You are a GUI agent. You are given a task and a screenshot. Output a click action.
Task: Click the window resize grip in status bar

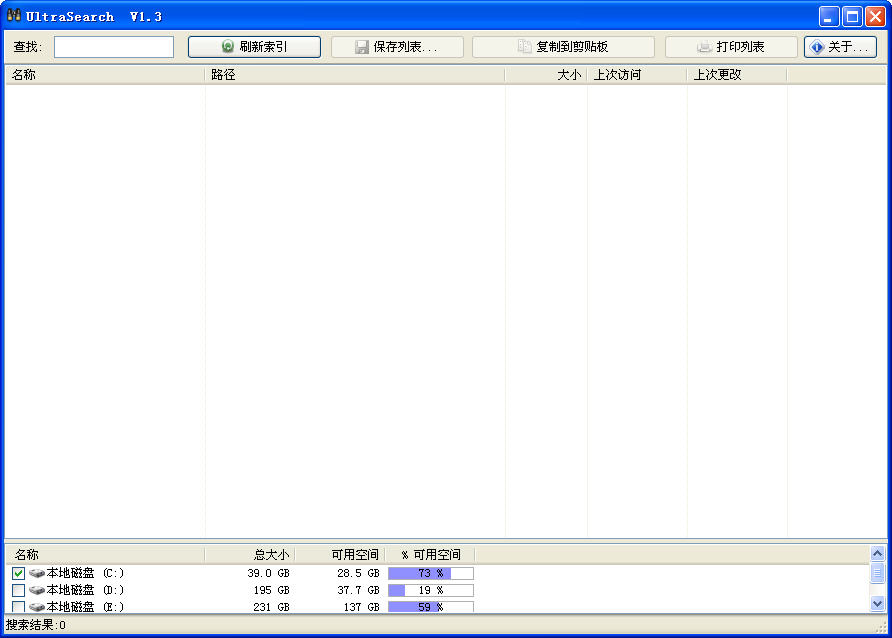point(882,627)
